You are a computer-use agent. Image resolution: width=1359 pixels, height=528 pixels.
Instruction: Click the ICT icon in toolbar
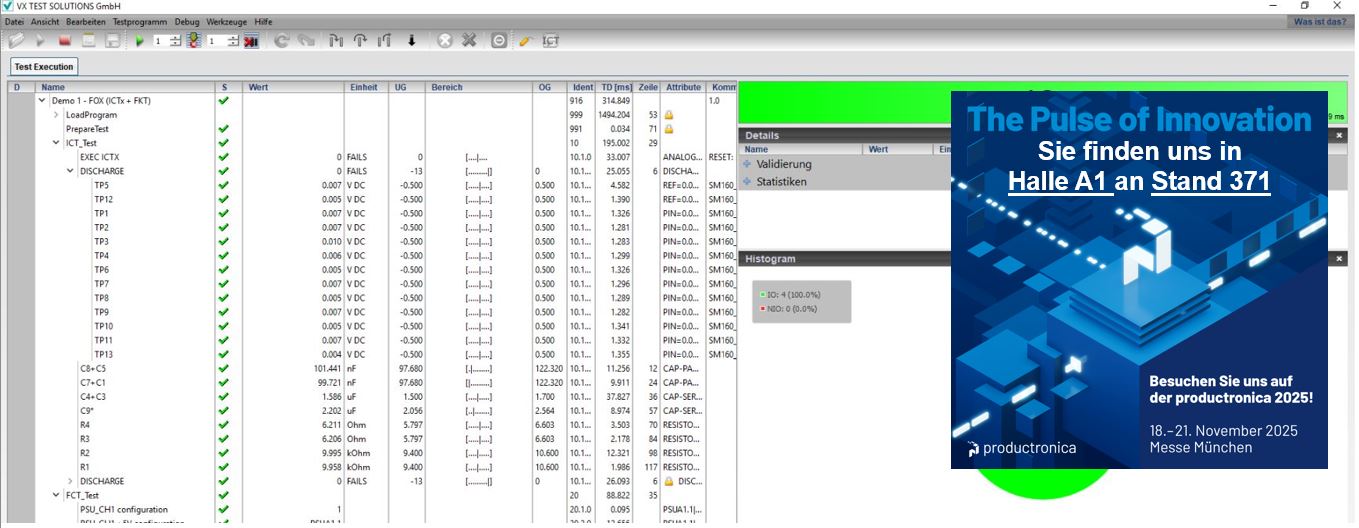pyautogui.click(x=550, y=41)
